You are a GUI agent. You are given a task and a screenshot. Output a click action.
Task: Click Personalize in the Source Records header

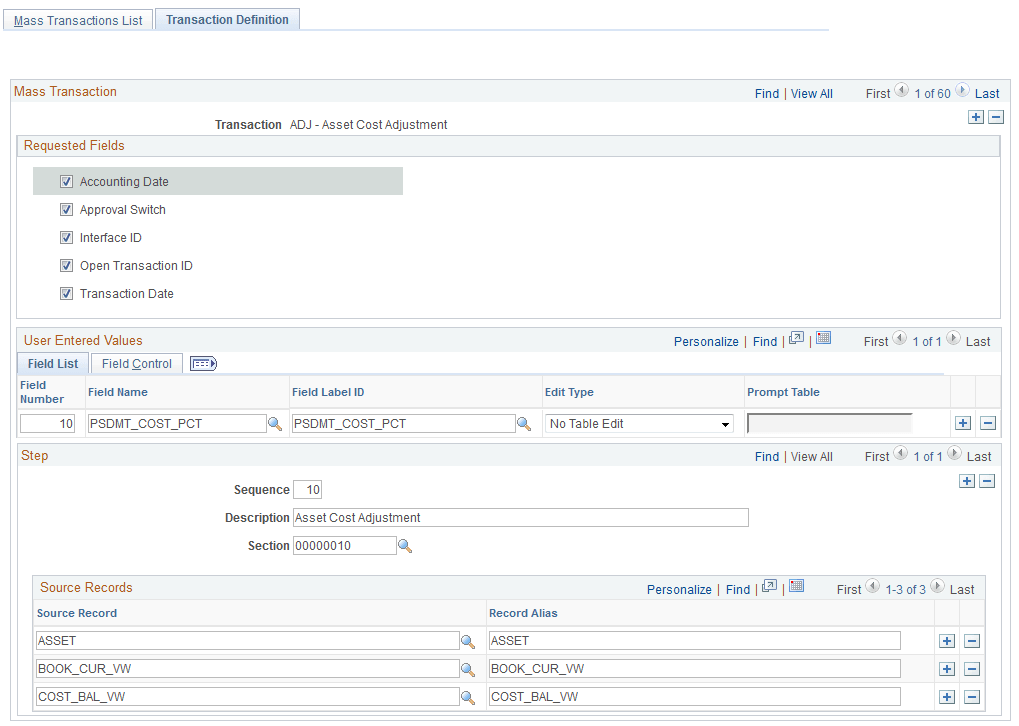click(x=679, y=589)
